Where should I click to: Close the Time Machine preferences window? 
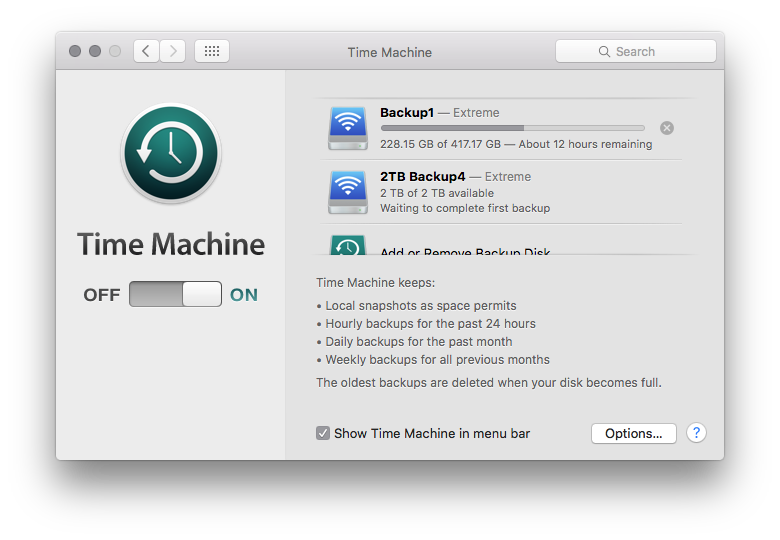[x=75, y=51]
